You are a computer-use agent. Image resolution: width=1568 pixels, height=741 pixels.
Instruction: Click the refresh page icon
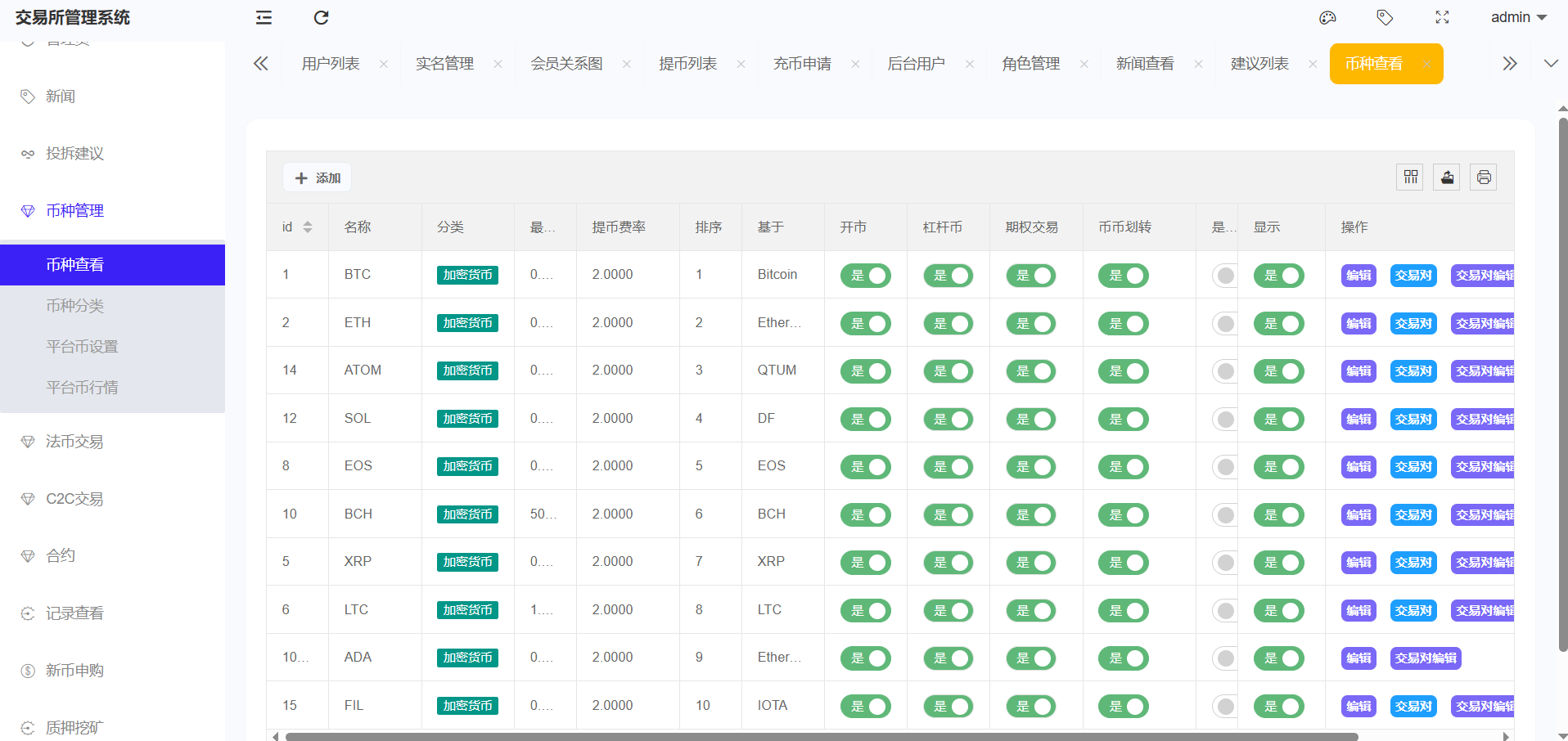(x=321, y=18)
